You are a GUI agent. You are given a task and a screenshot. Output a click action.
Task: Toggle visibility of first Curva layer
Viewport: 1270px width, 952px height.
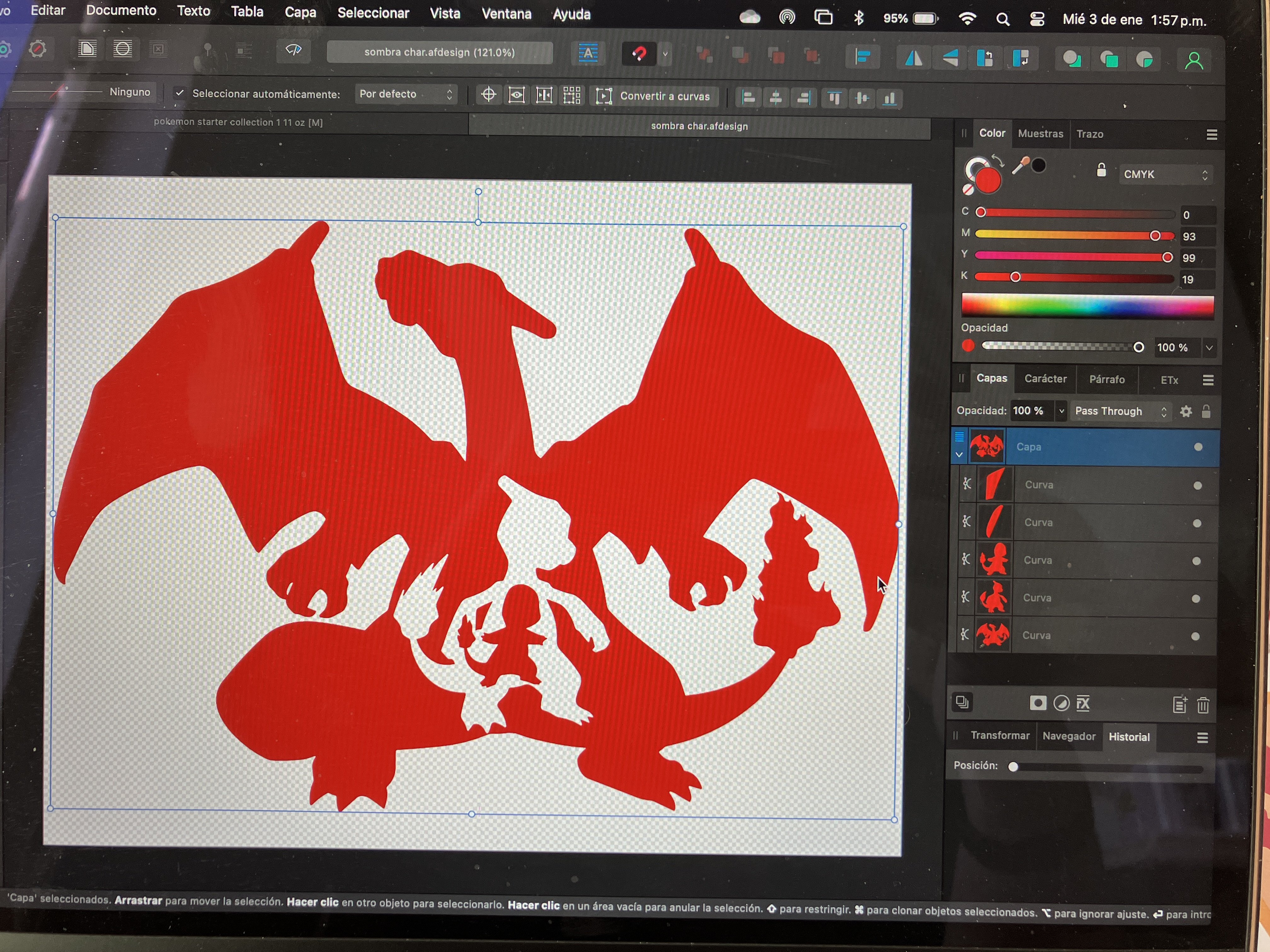point(1197,485)
